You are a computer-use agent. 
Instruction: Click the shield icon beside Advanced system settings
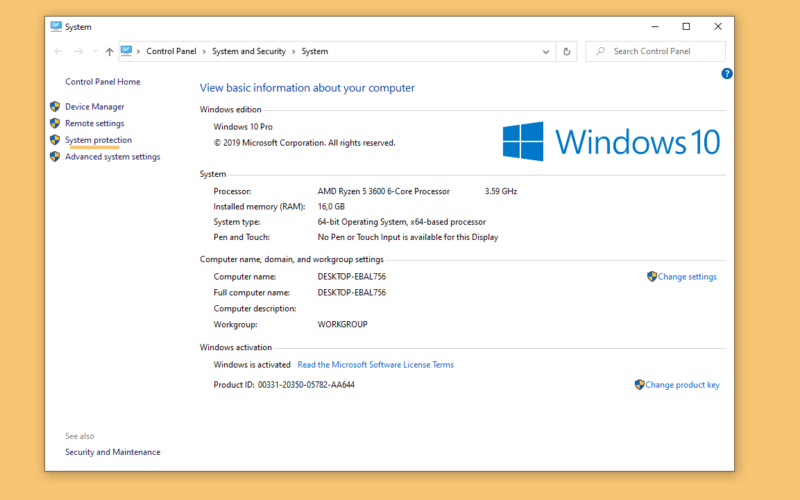pos(55,157)
